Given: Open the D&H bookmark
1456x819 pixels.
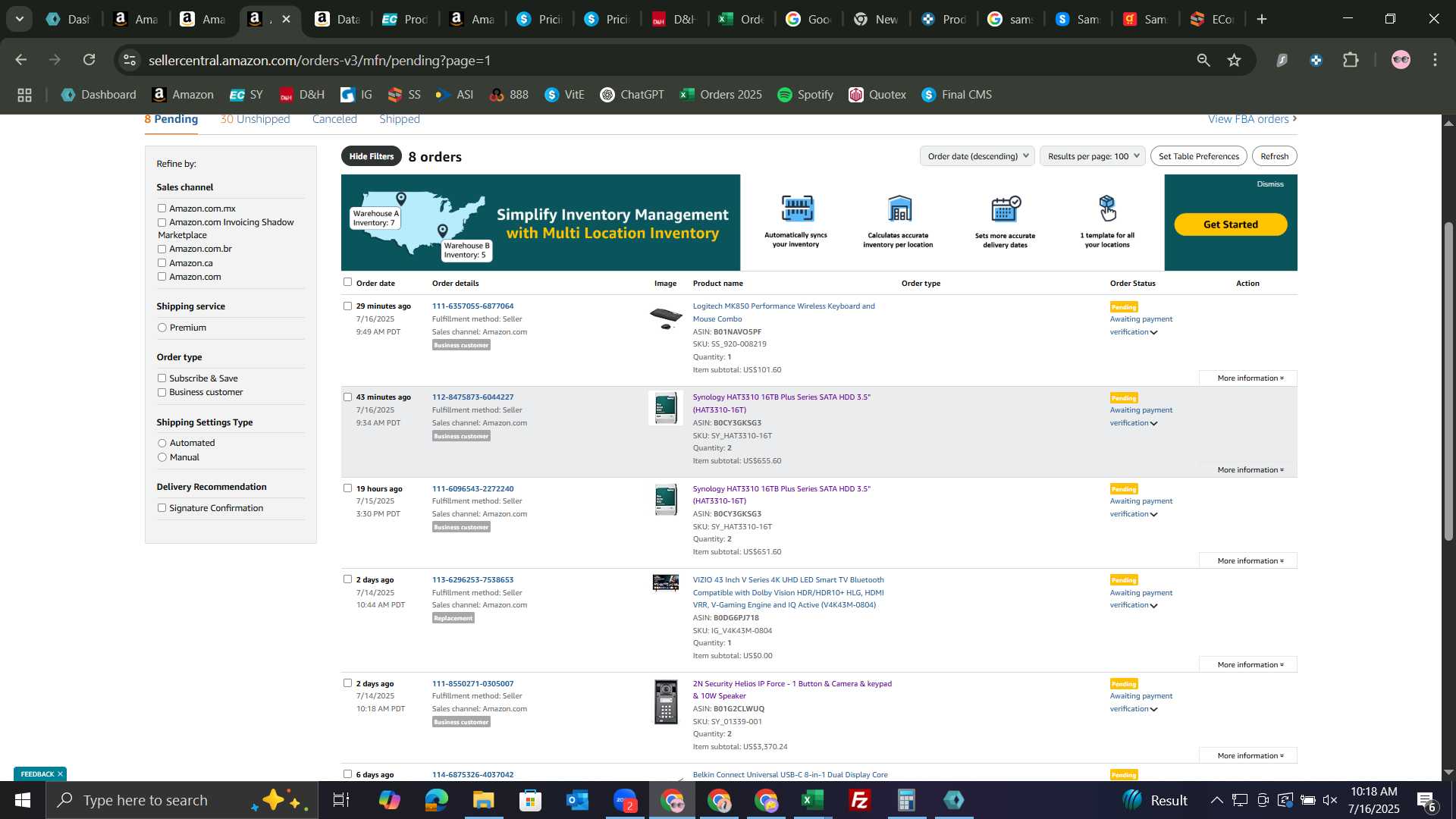Looking at the screenshot, I should pos(302,95).
